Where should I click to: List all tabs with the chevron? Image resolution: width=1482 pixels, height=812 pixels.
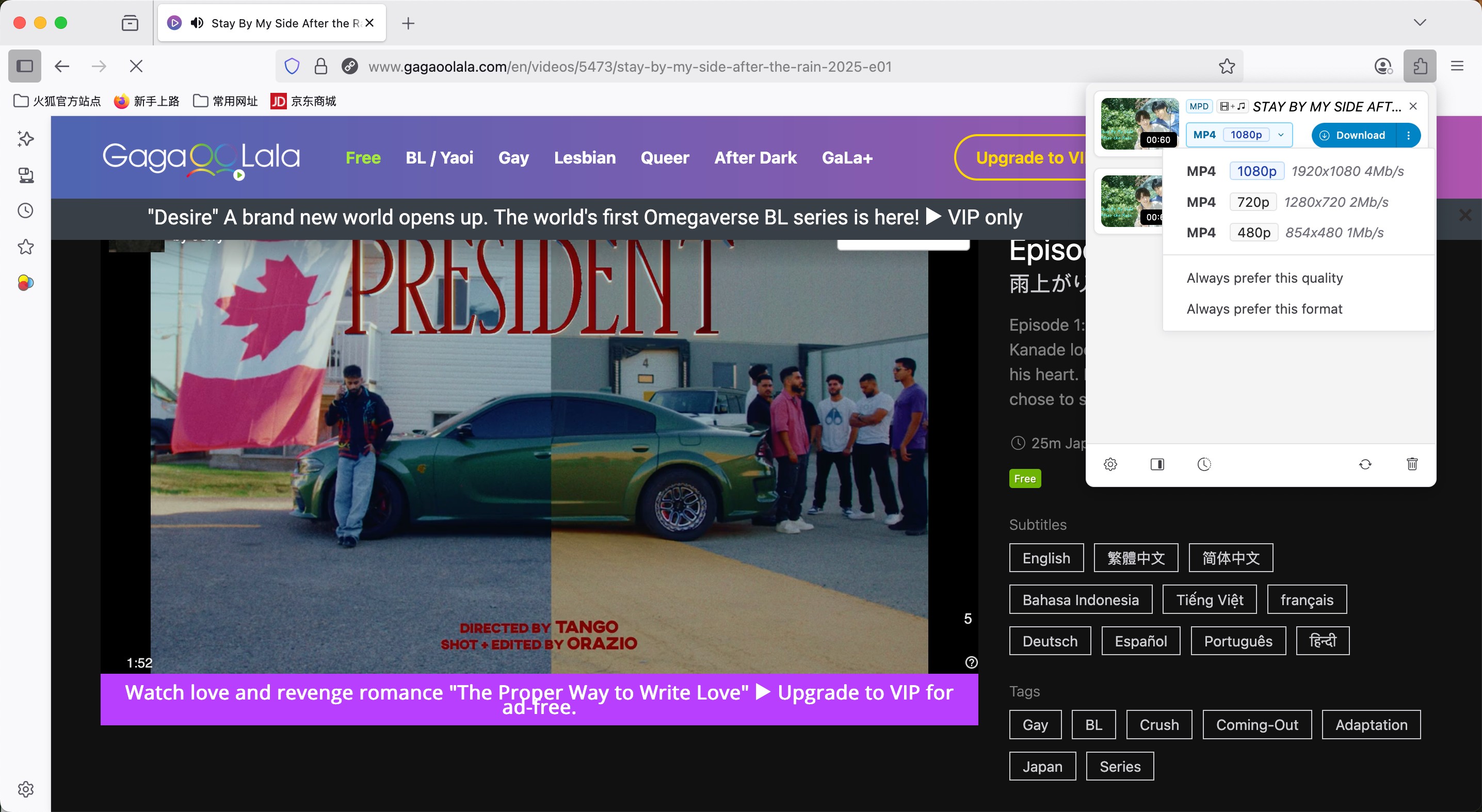(x=1420, y=22)
